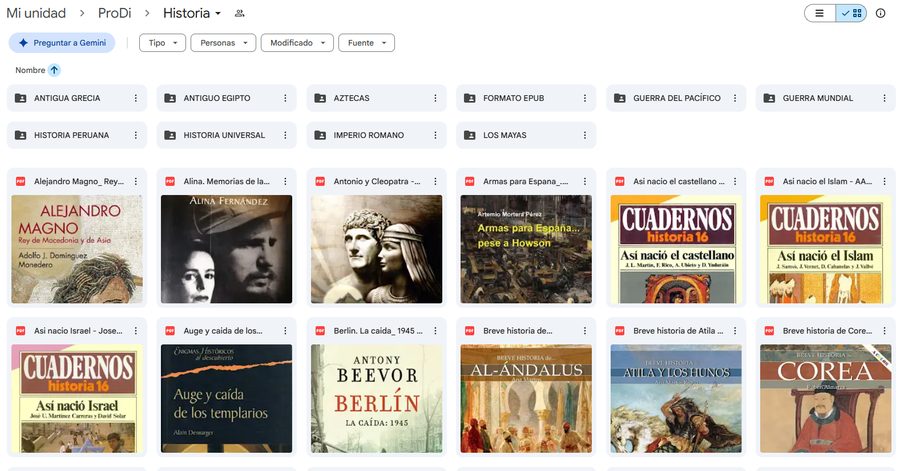Open Alejandro Magno cover thumbnail

77,249
